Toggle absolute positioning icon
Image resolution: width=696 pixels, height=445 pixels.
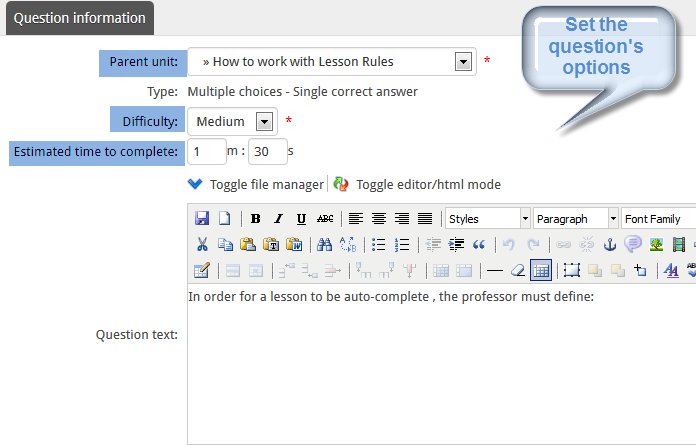coord(641,270)
